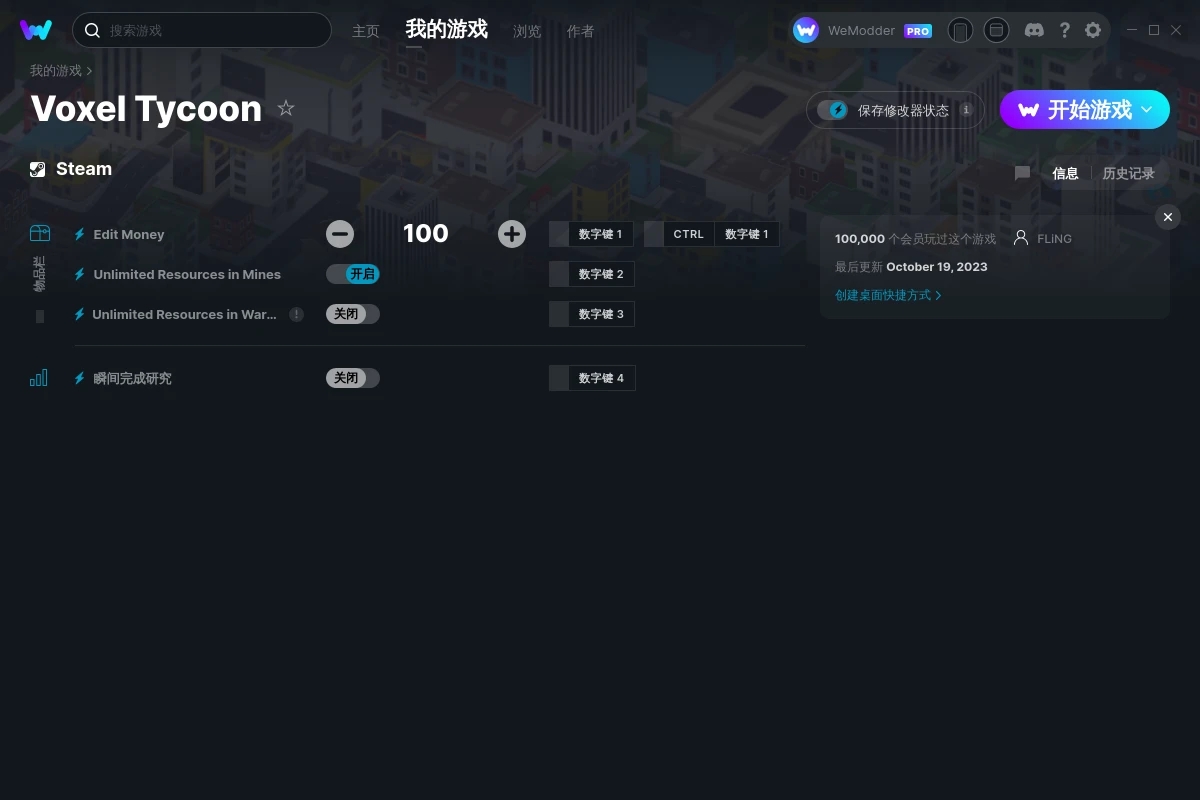
Task: Toggle the box left of 数字键 3 hotkey
Action: [559, 314]
